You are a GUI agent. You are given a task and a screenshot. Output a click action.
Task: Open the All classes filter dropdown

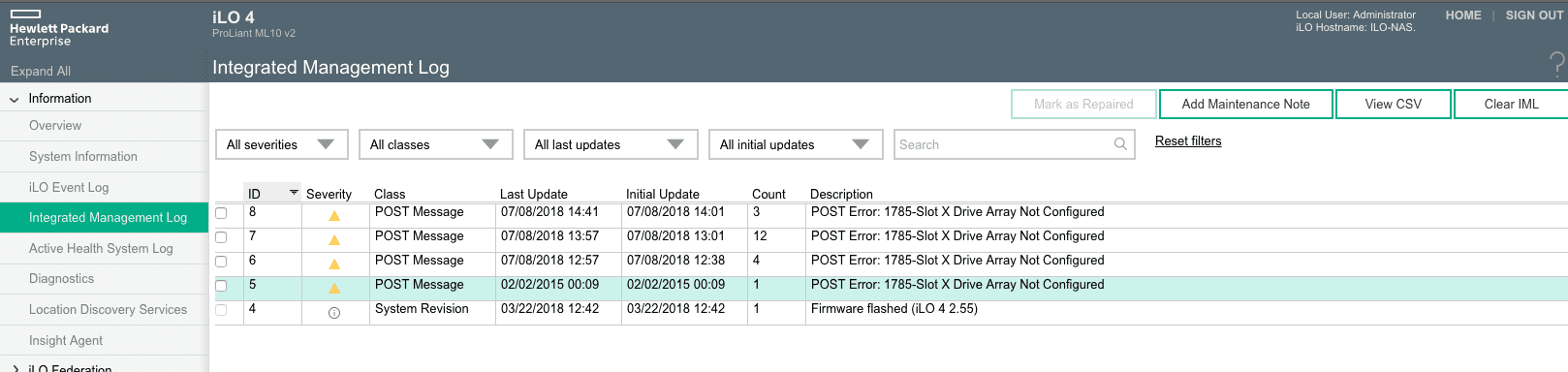point(435,144)
